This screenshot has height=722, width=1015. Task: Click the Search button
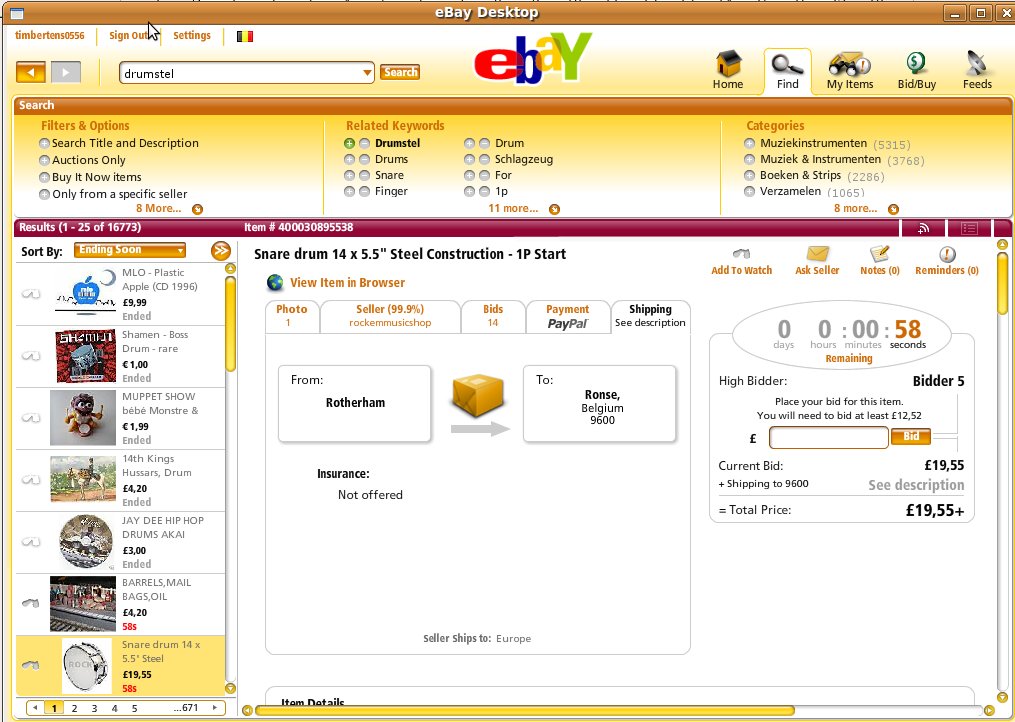[400, 72]
